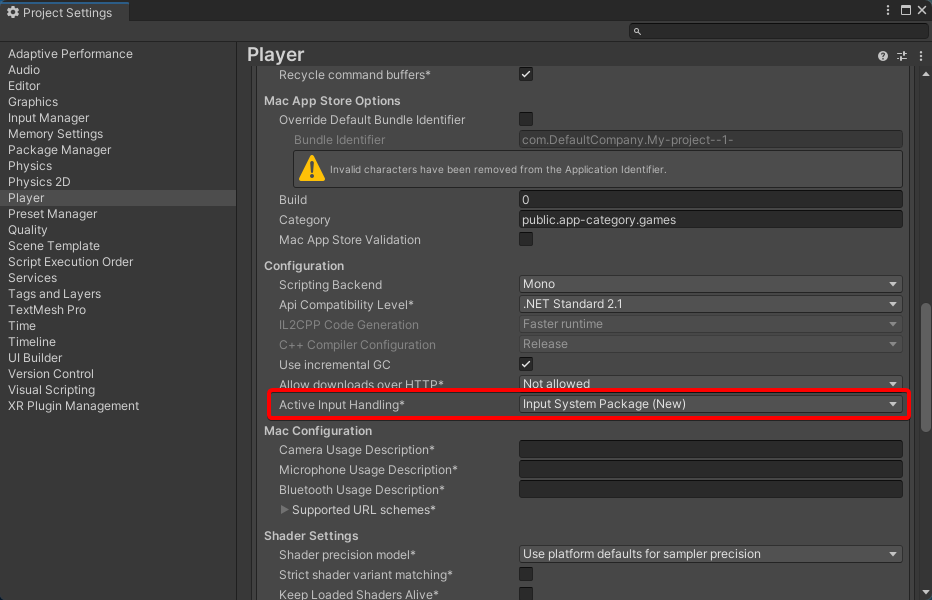The height and width of the screenshot is (600, 932).
Task: Toggle Use incremental GC checkbox
Action: [x=525, y=364]
